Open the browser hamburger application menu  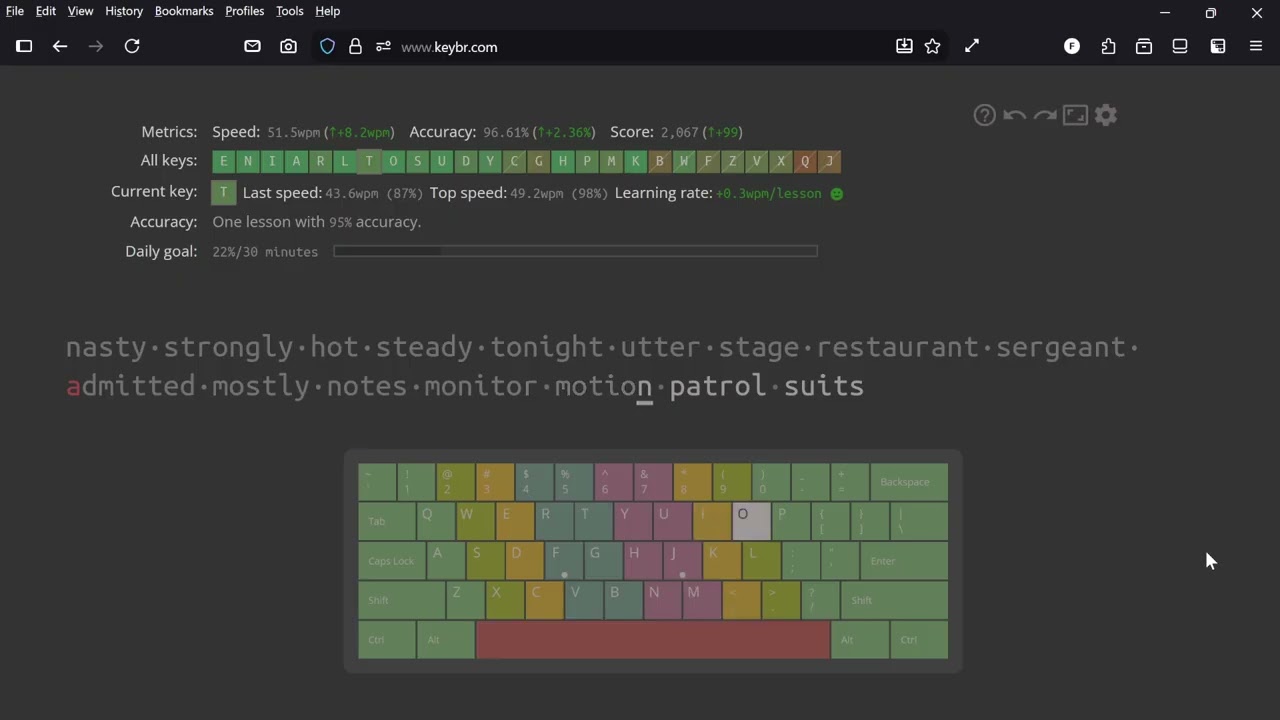pyautogui.click(x=1256, y=46)
